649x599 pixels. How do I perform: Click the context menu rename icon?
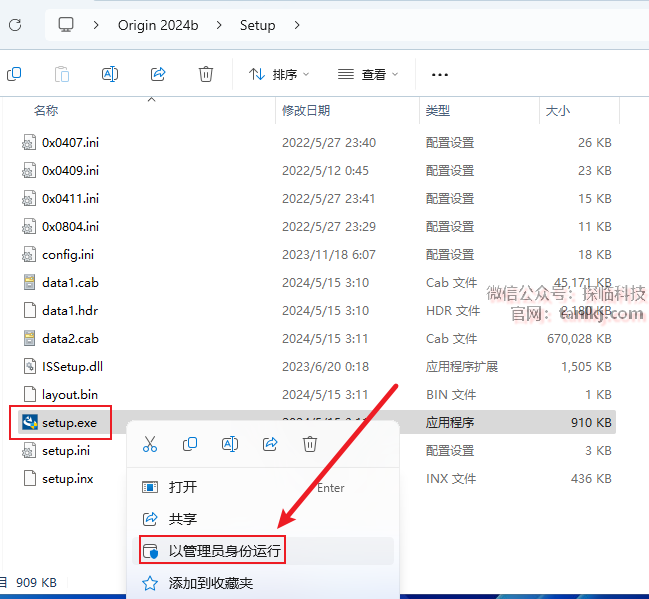click(x=230, y=444)
